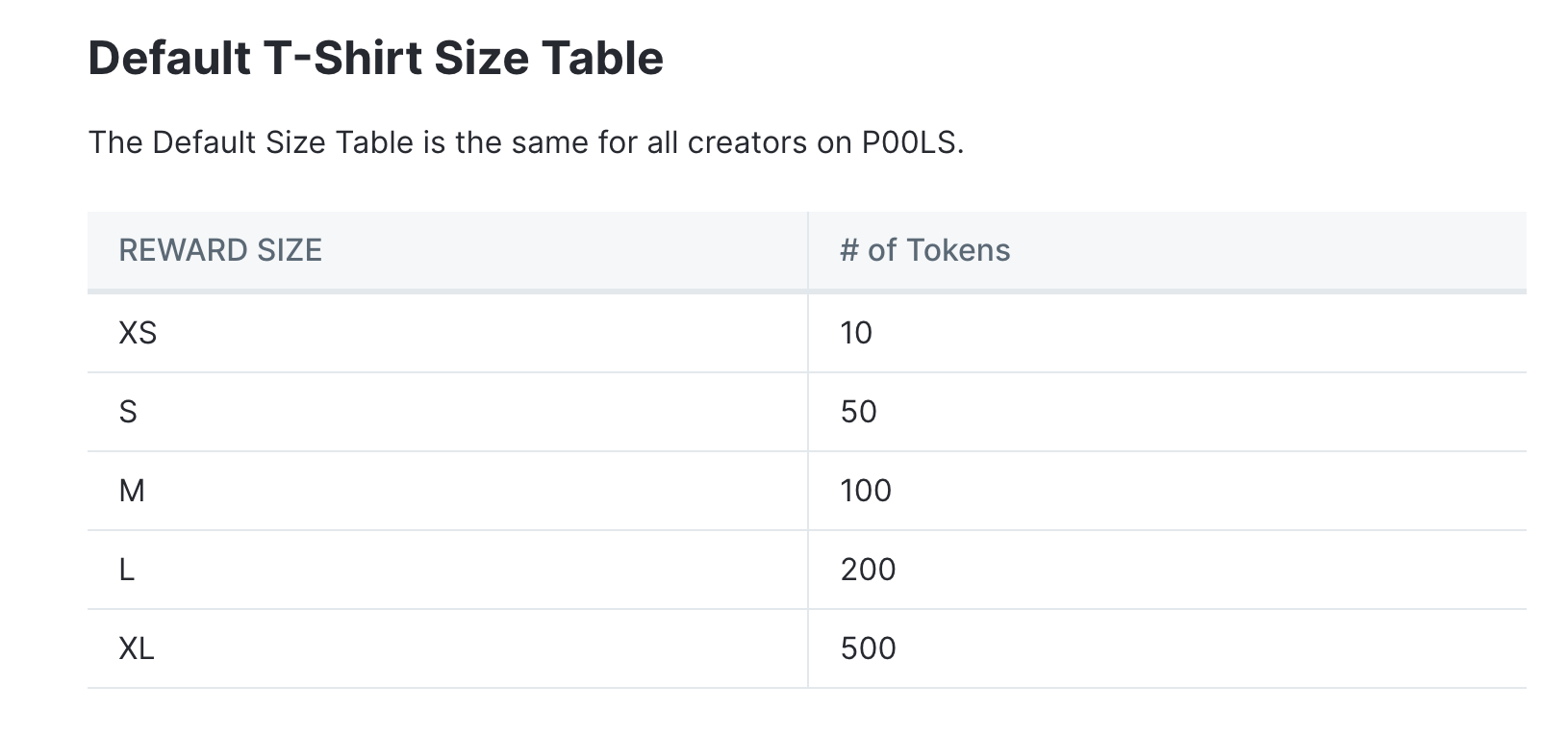Click the 500 tokens value cell
Image resolution: width=1568 pixels, height=737 pixels.
(868, 648)
